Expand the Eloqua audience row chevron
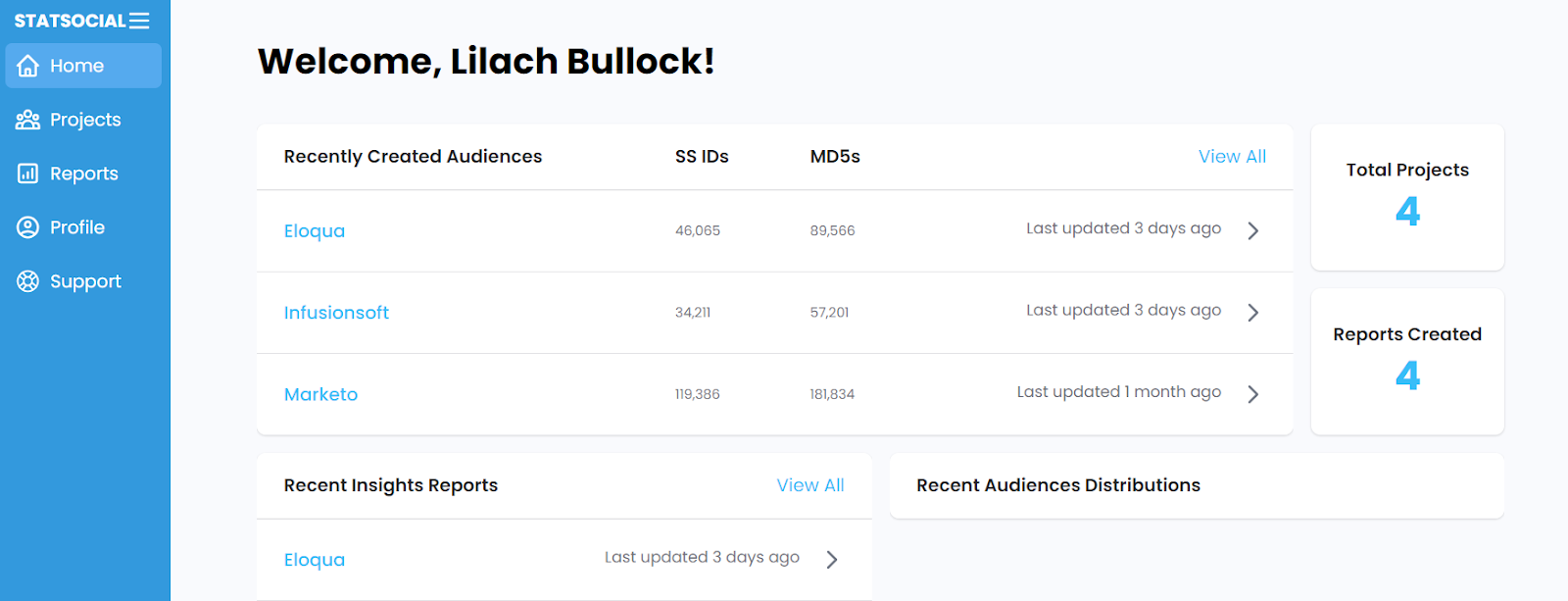 (1252, 230)
